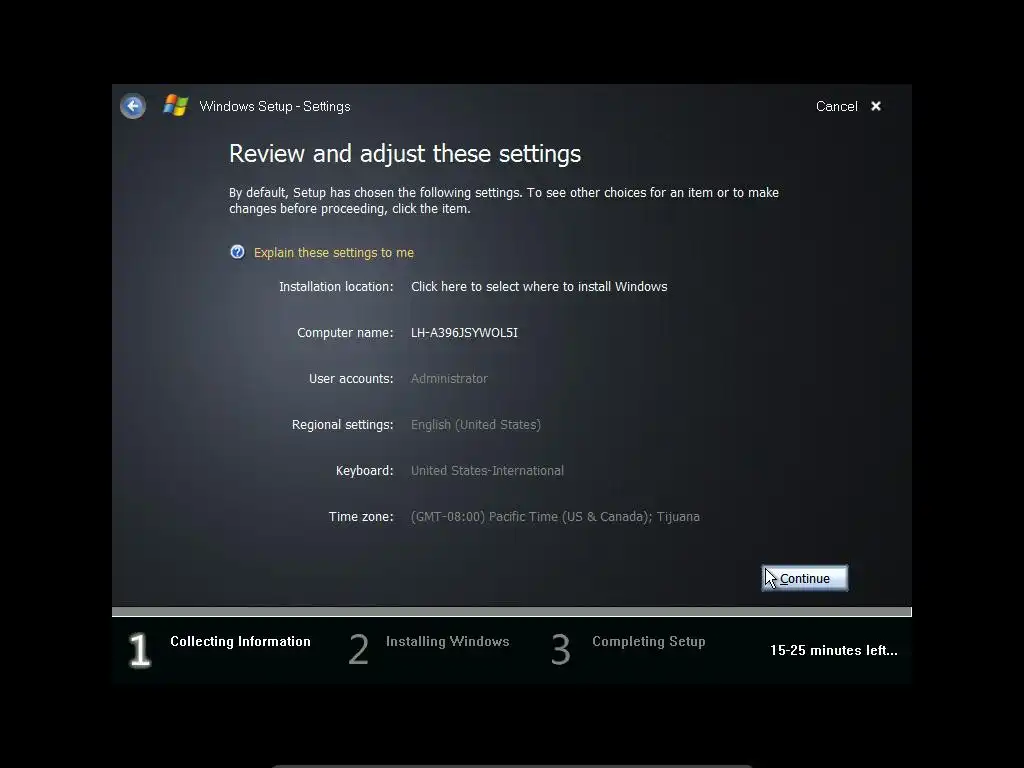Select the Administrator user accounts value
Viewport: 1024px width, 768px height.
point(449,379)
